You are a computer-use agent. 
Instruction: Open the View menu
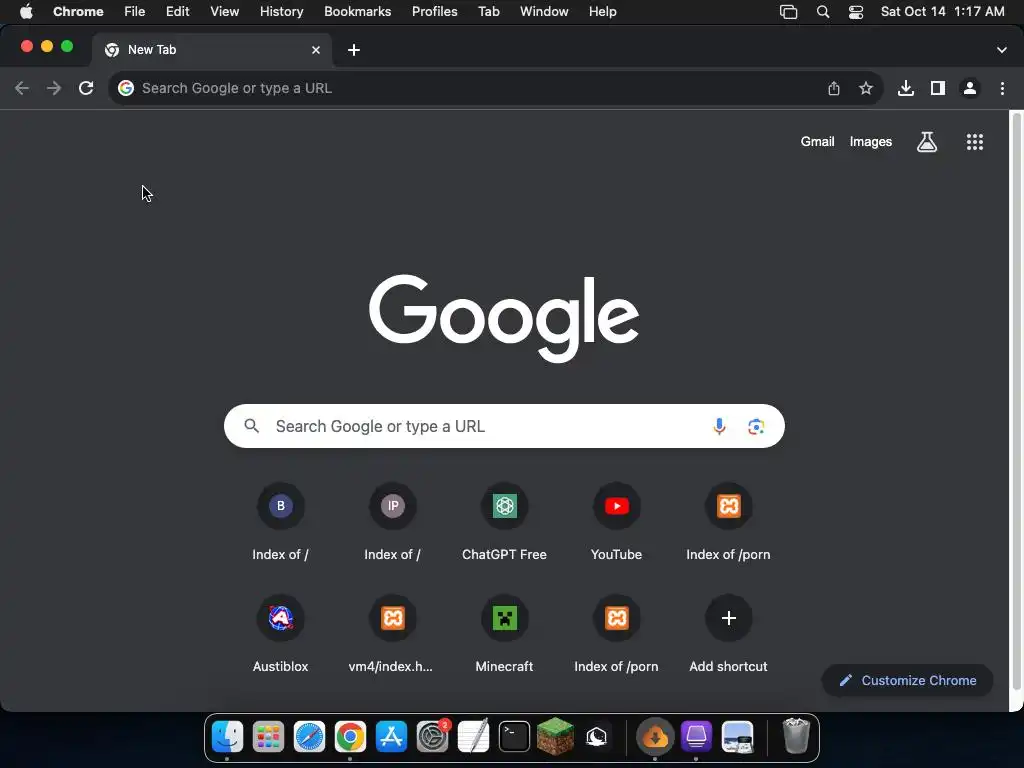[224, 12]
